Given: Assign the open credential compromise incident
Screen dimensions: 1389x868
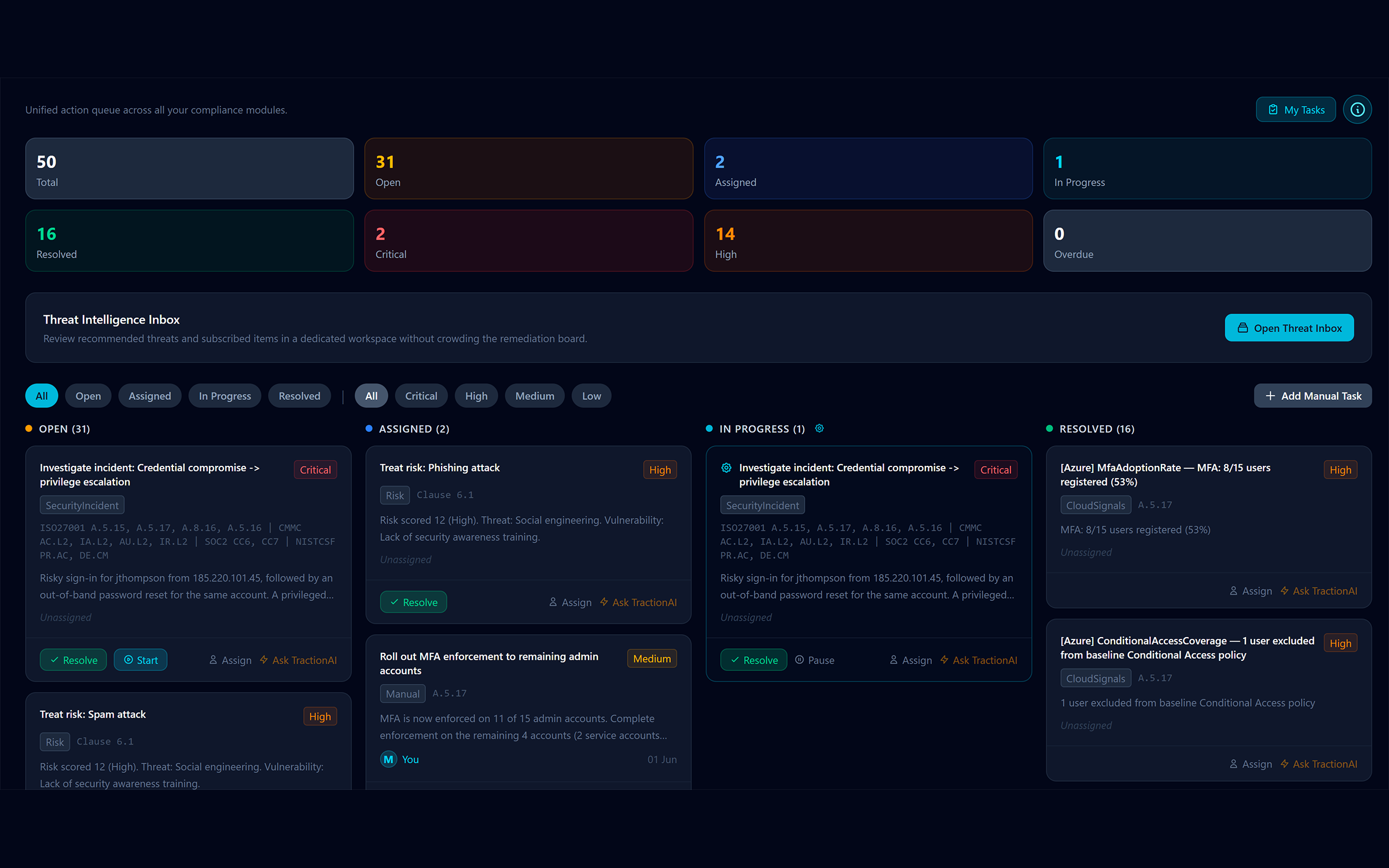Looking at the screenshot, I should coord(230,660).
